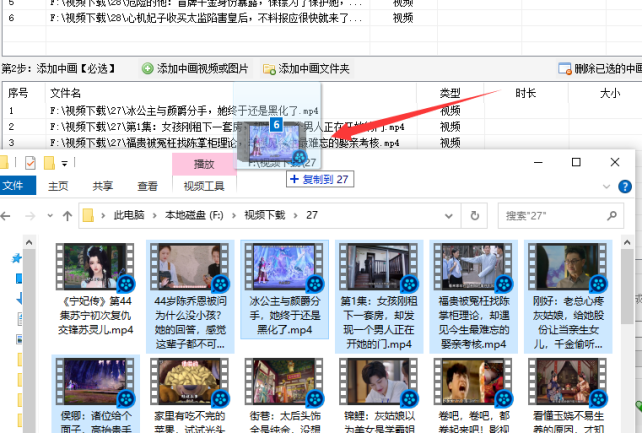Click 添加中画文件夹 button

pos(307,68)
